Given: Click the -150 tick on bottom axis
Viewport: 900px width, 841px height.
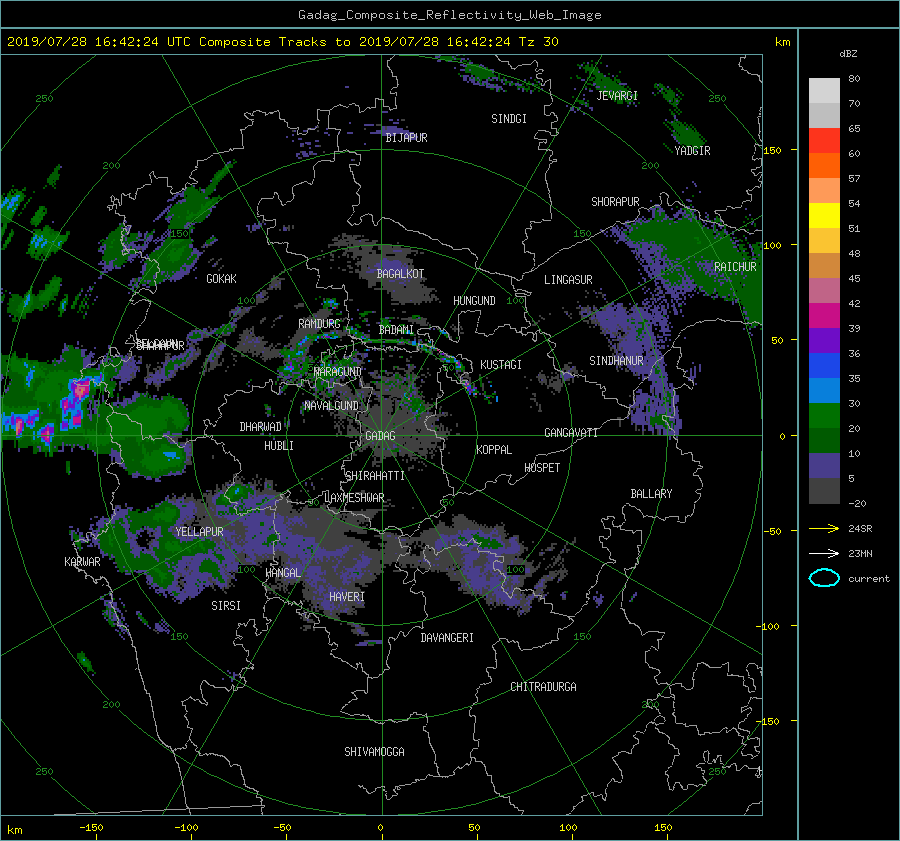Looking at the screenshot, I should click(91, 828).
